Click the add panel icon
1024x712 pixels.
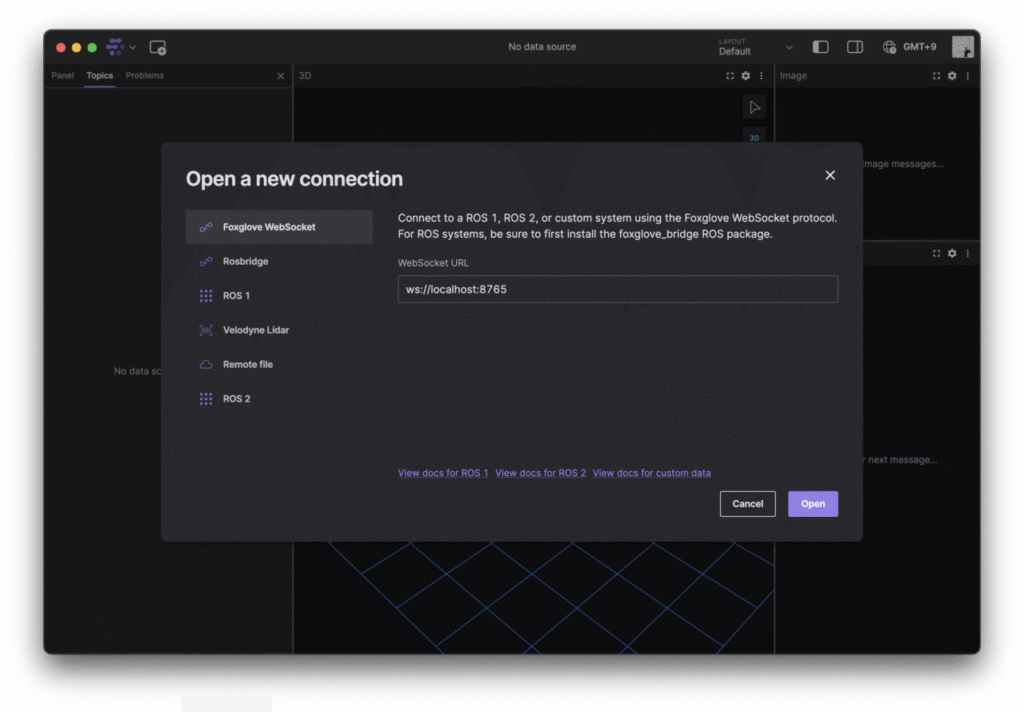click(x=157, y=47)
